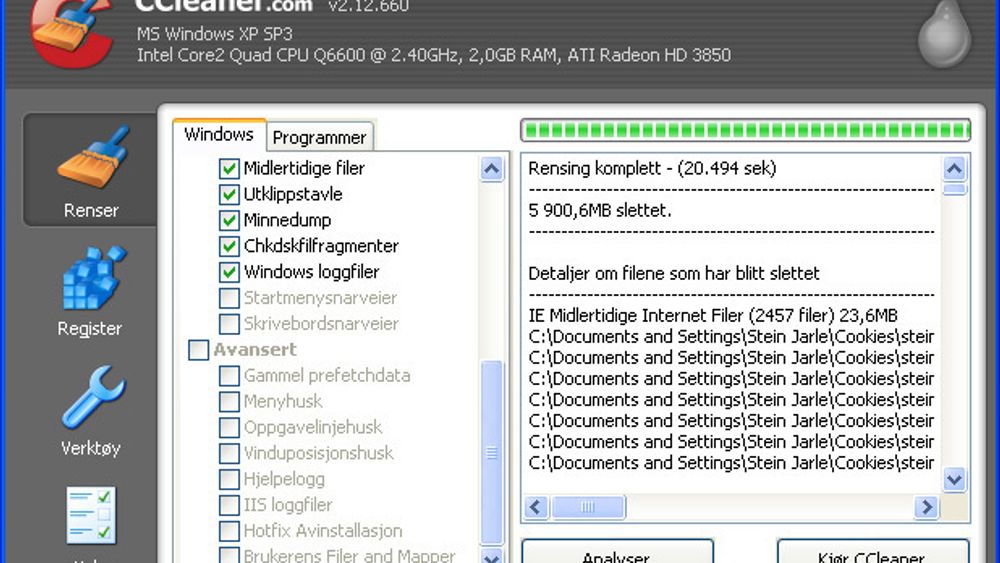This screenshot has width=1000, height=563.
Task: Click the v2.12.660 version text
Action: (369, 6)
